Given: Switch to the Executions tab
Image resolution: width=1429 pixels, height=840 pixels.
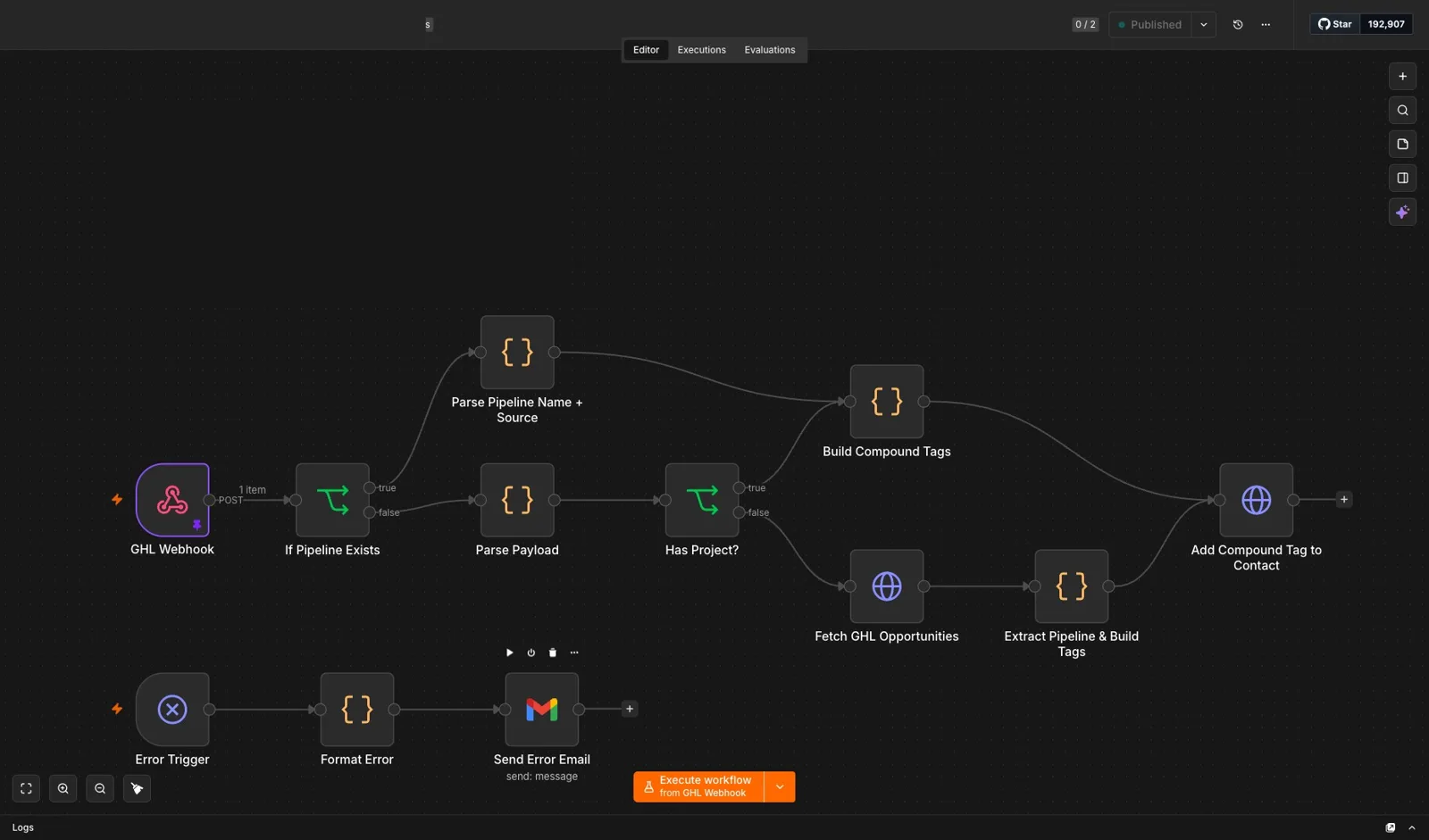Looking at the screenshot, I should click(x=701, y=50).
